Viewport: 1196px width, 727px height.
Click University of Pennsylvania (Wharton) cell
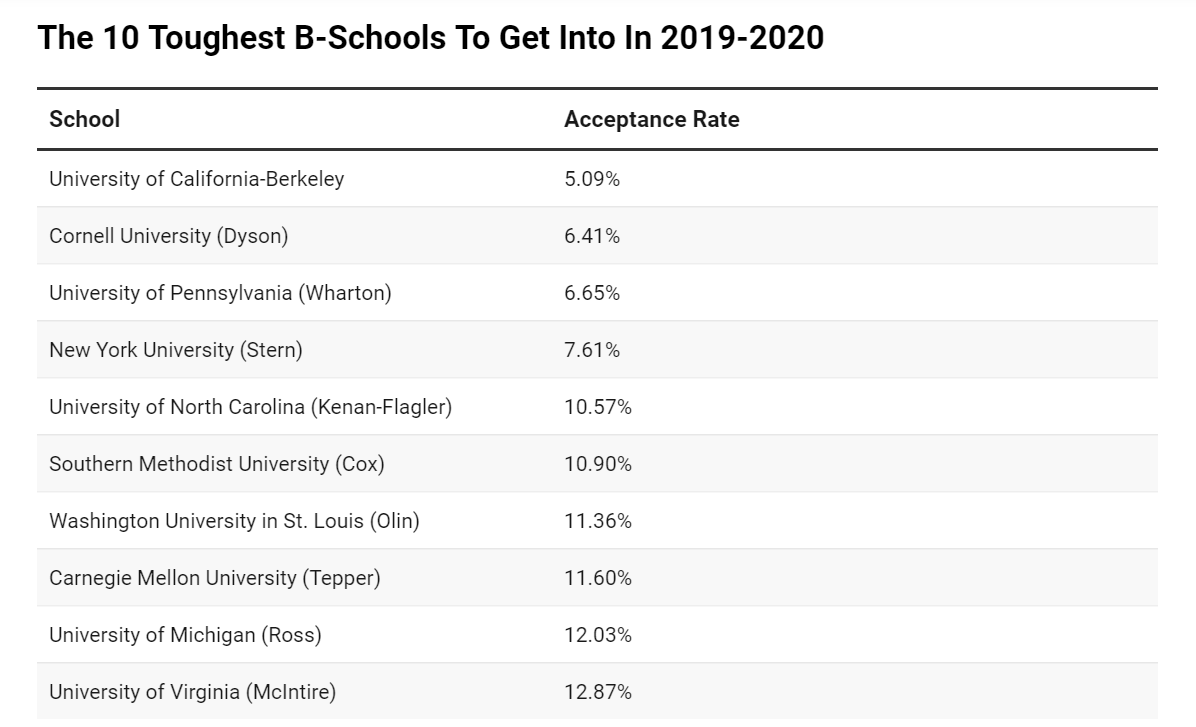pyautogui.click(x=220, y=293)
